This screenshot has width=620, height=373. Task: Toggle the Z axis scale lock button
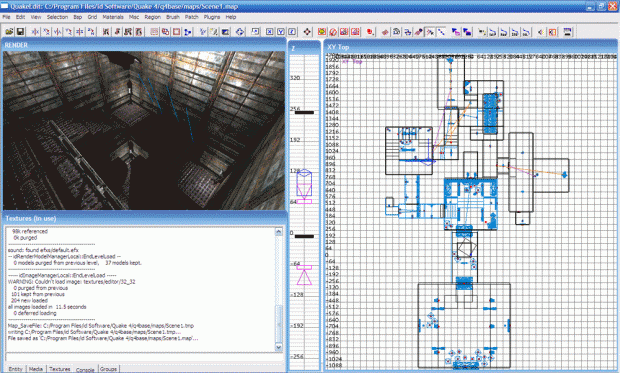292,32
